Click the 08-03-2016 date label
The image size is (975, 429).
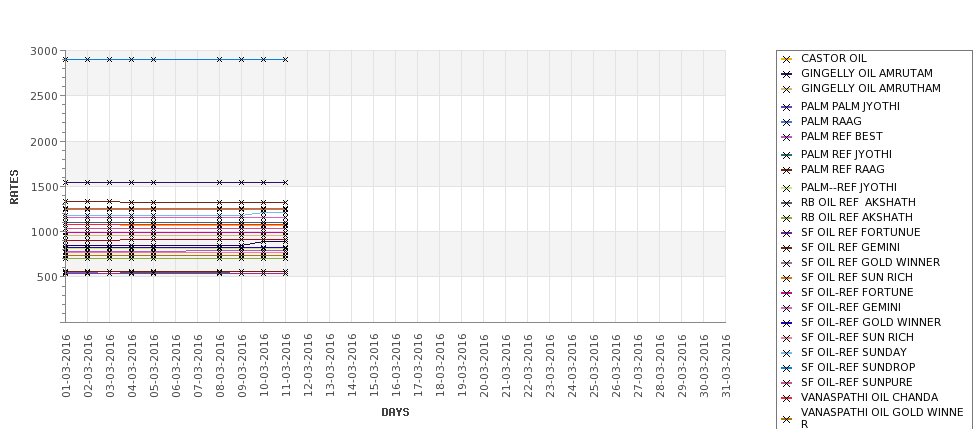[219, 366]
